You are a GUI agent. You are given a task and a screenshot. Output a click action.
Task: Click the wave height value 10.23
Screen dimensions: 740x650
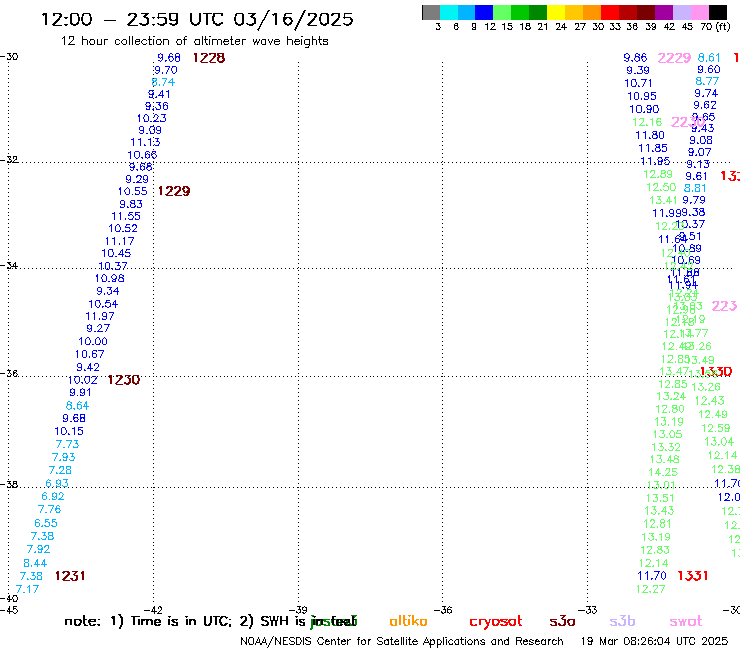coord(151,118)
